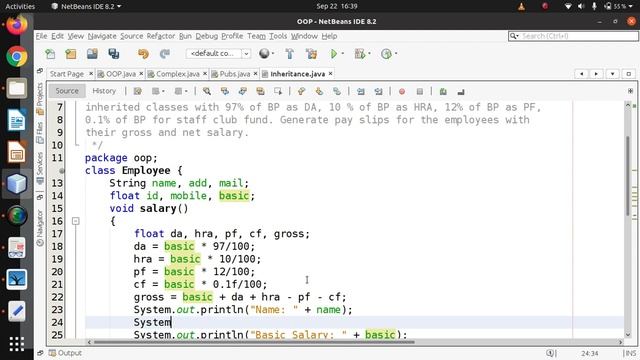Click the Build Project hammer icon
The height and width of the screenshot is (360, 640).
point(289,54)
